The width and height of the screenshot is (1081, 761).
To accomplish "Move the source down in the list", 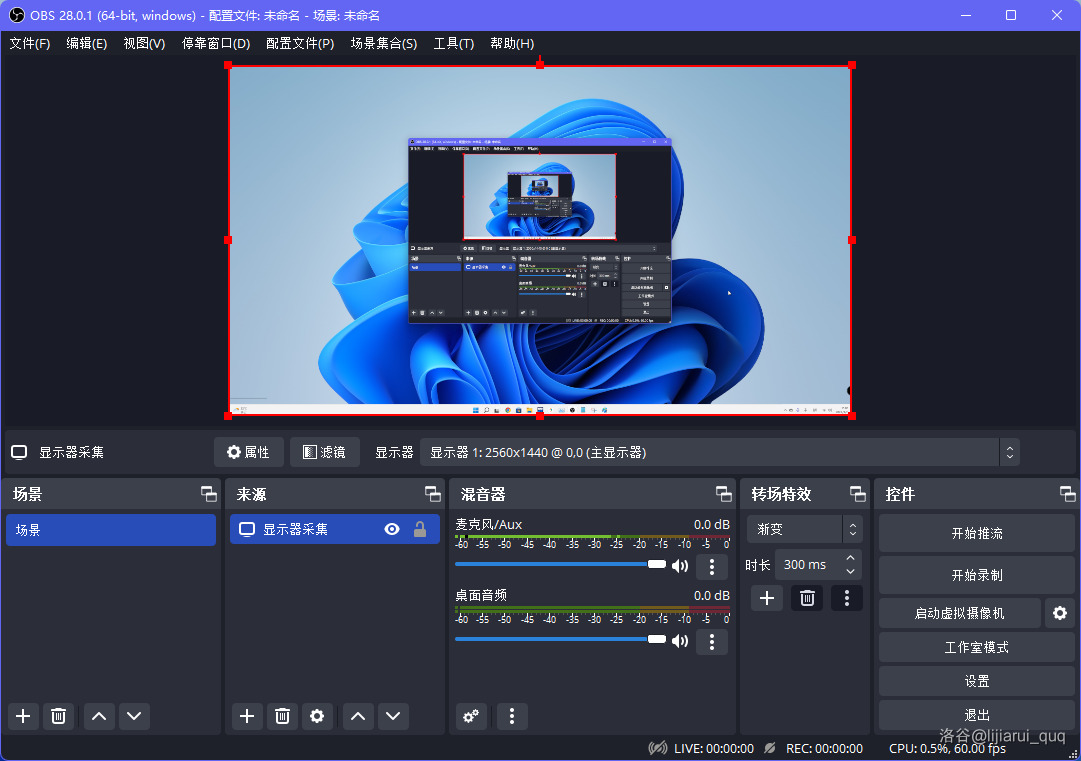I will pos(393,716).
